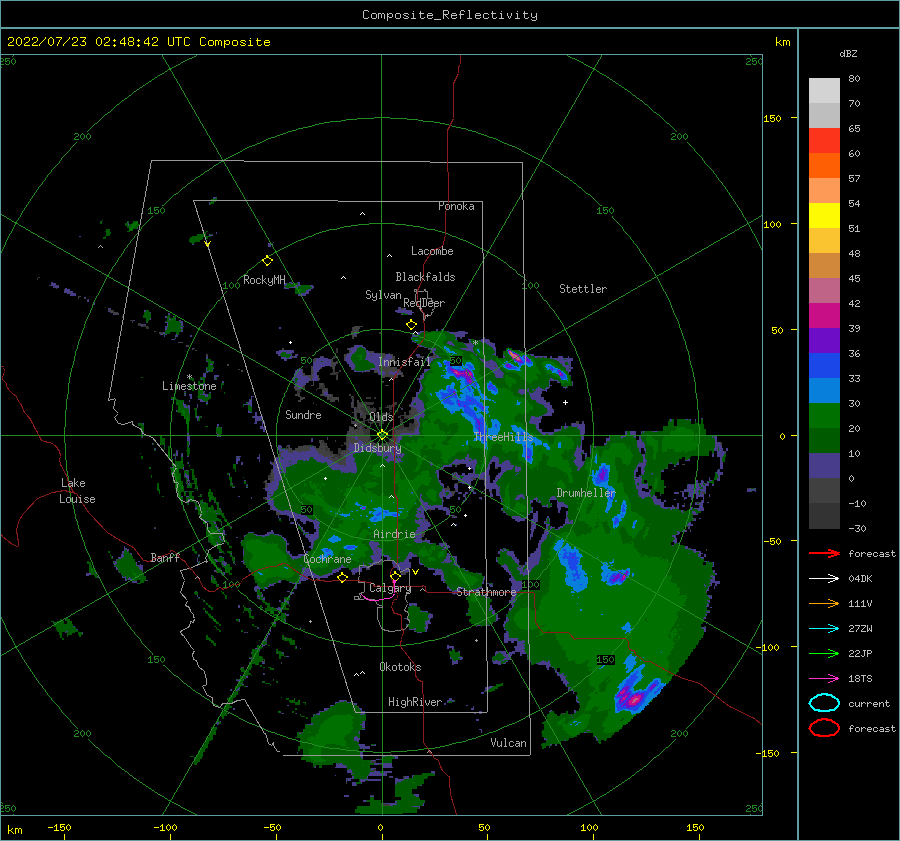Click the Sundre label

tap(303, 414)
